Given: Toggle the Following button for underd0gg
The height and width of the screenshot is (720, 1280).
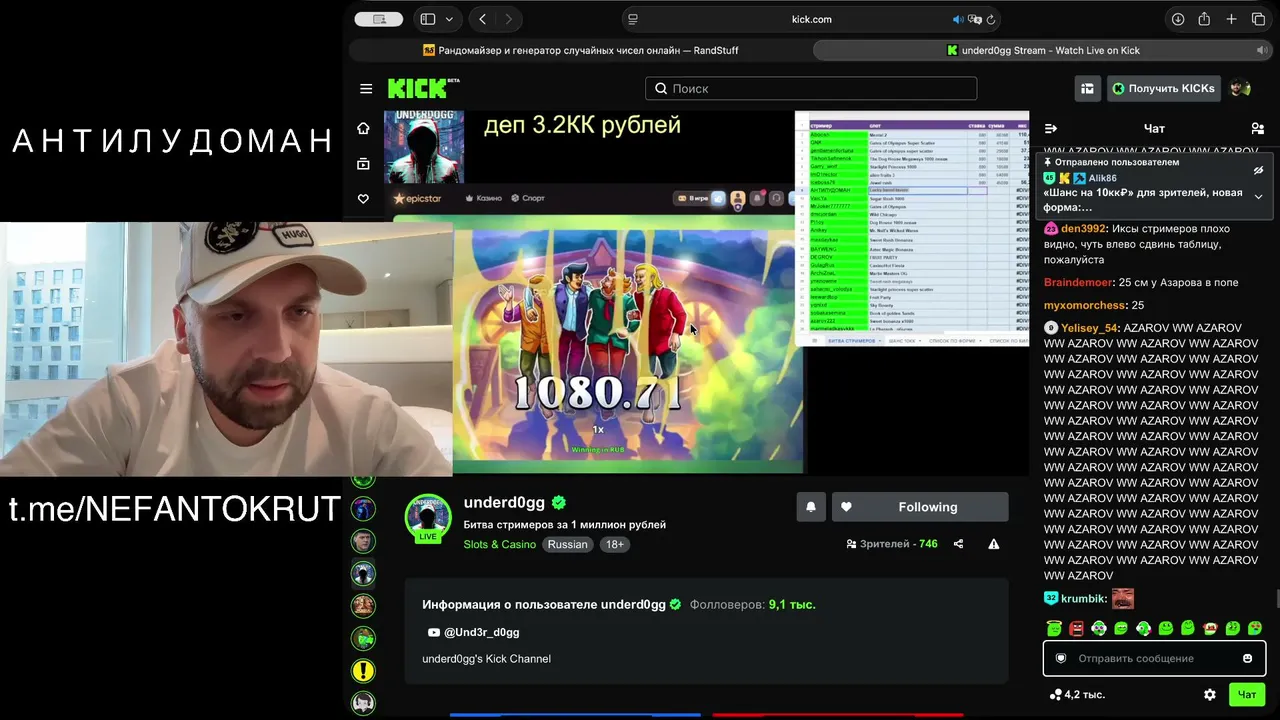Looking at the screenshot, I should click(x=920, y=507).
